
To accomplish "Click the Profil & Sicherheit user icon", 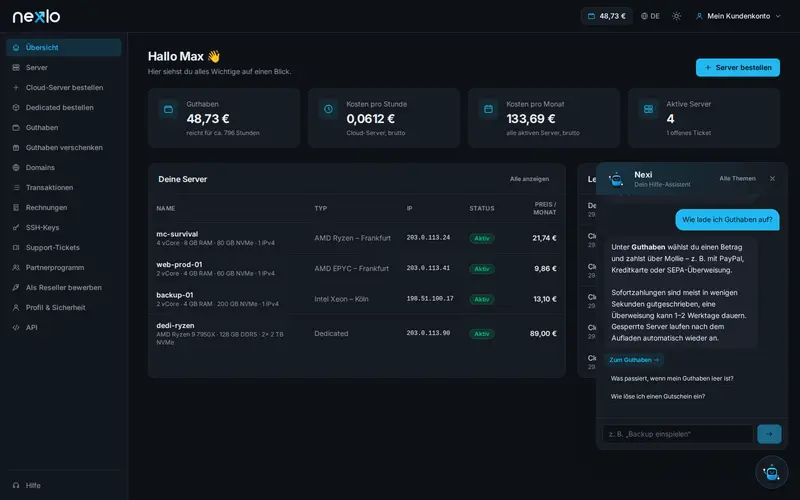I will (16, 308).
